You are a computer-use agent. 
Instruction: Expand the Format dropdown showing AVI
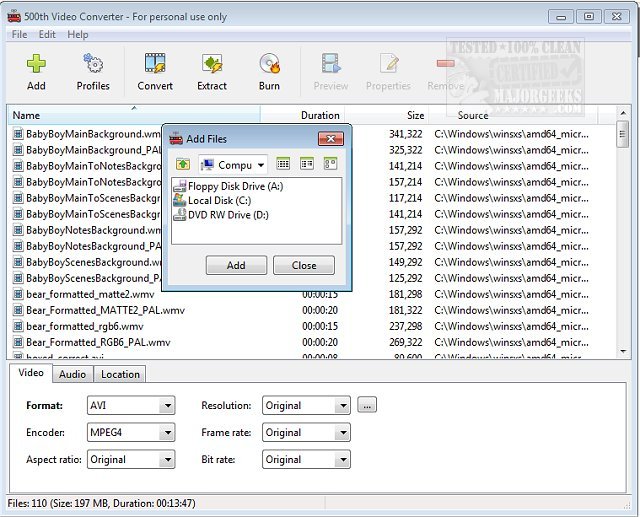click(x=131, y=406)
